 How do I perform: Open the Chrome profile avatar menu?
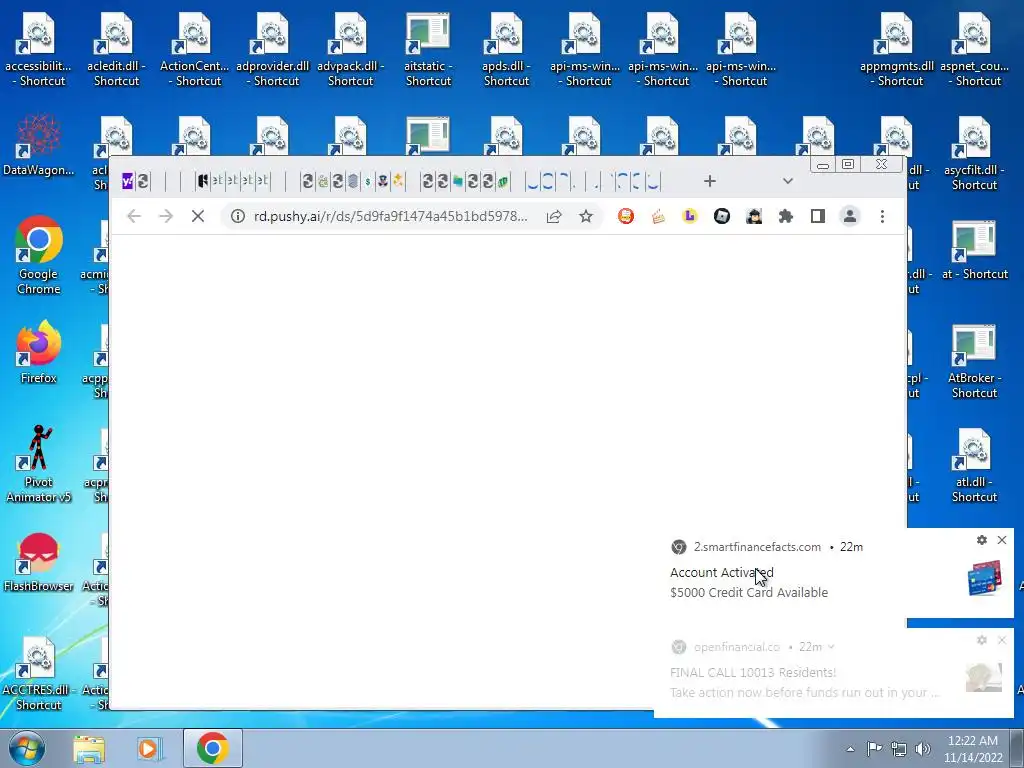[850, 216]
